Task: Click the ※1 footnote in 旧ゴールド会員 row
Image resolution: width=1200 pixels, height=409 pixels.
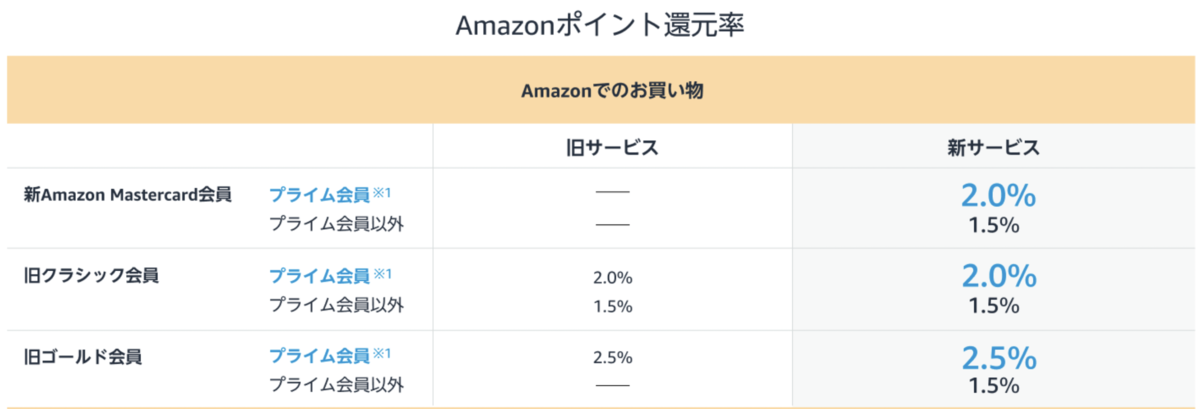Action: [x=381, y=354]
